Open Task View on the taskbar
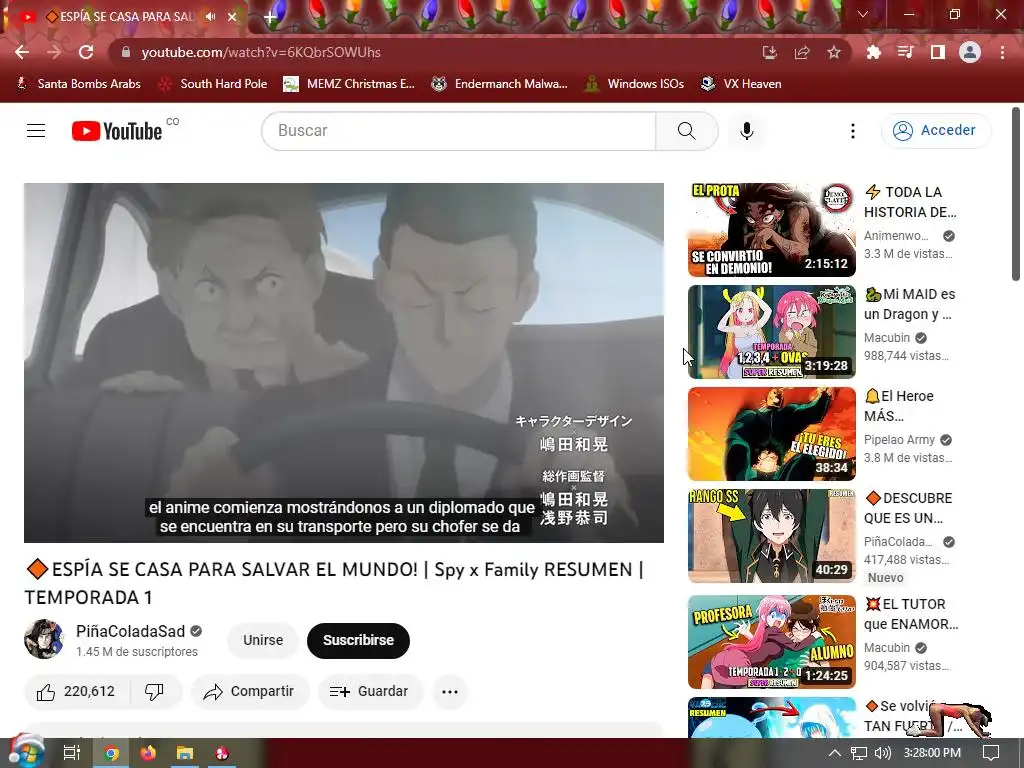 pyautogui.click(x=72, y=753)
